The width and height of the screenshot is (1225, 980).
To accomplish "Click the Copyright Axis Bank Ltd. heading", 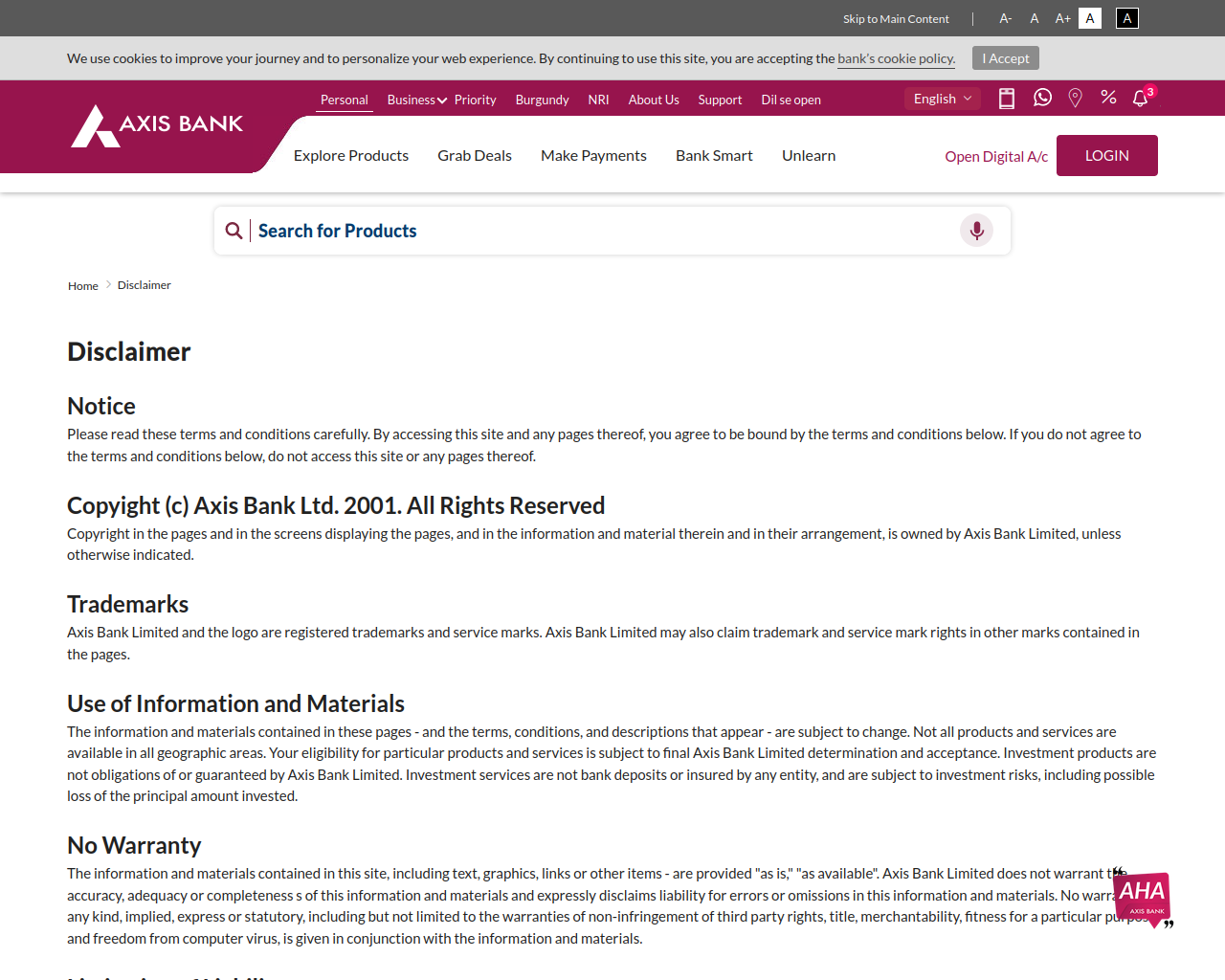I will (336, 505).
